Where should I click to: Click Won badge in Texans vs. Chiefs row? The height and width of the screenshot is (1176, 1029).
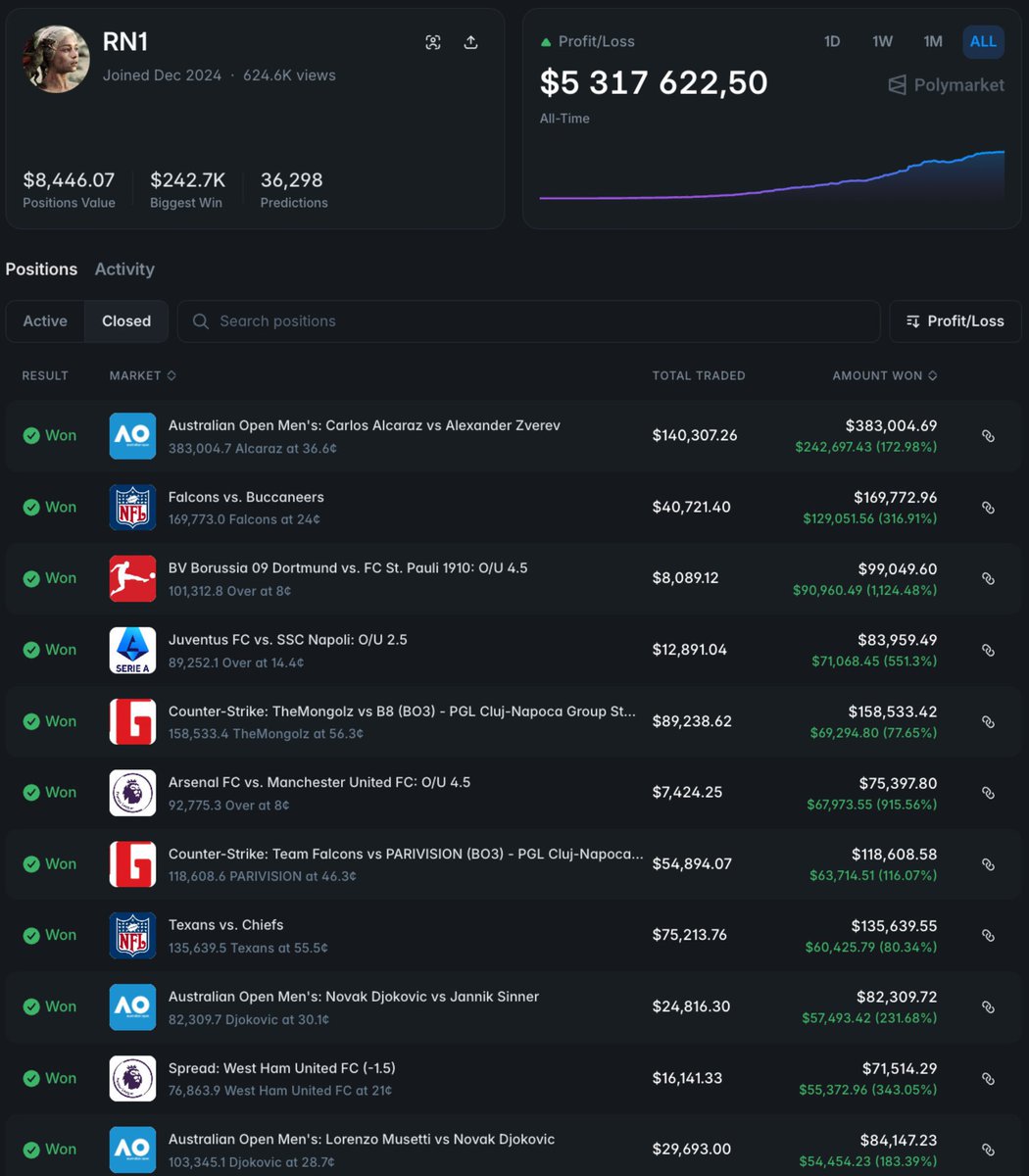(50, 935)
